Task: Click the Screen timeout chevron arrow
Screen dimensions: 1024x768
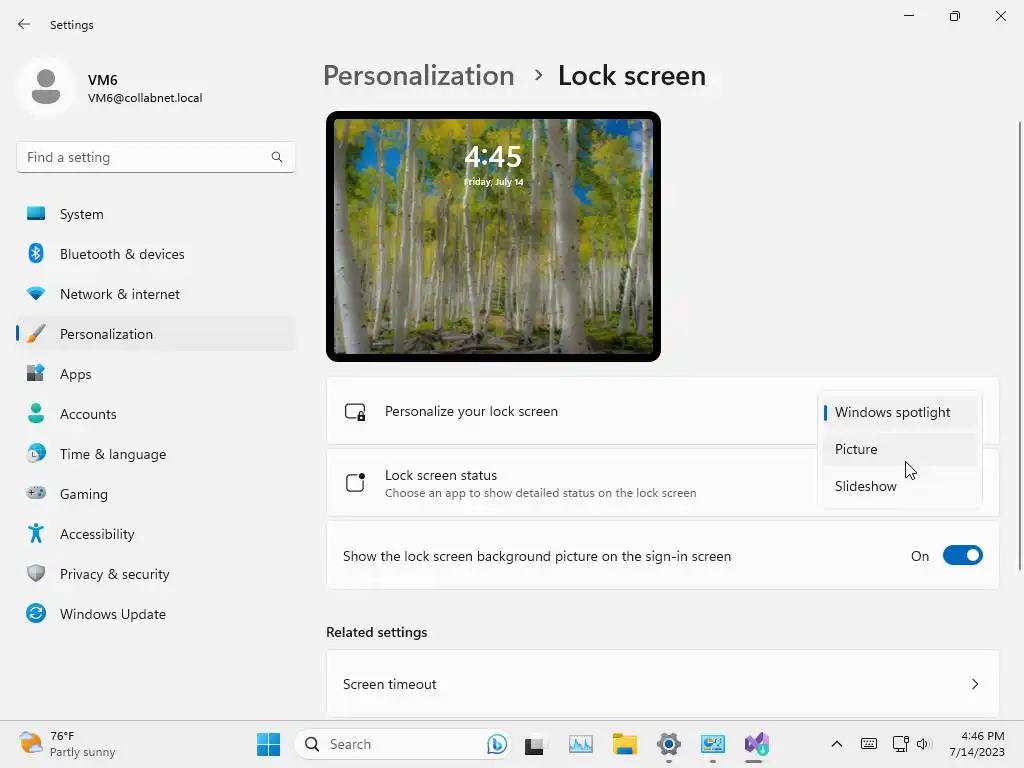Action: click(974, 684)
